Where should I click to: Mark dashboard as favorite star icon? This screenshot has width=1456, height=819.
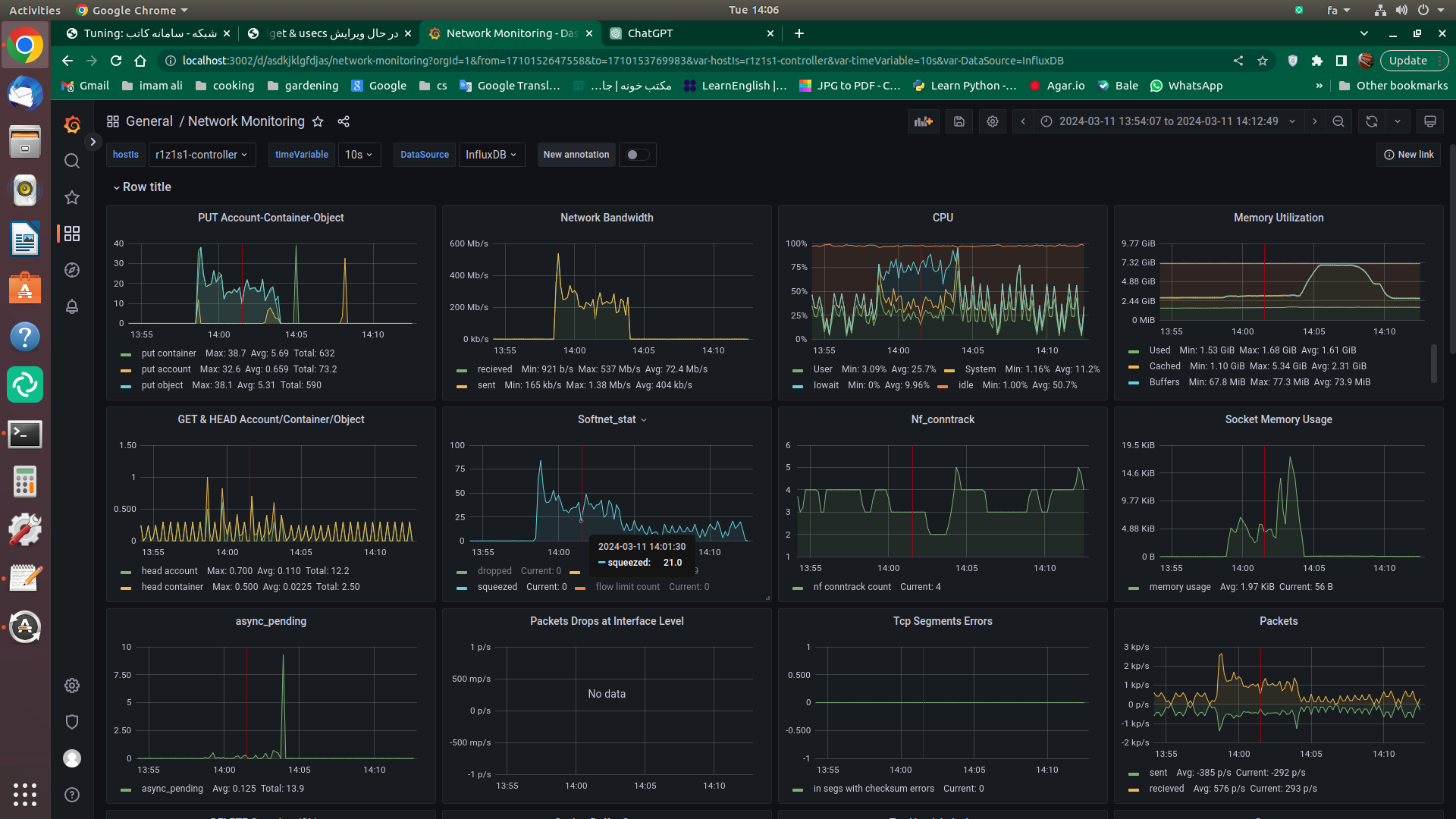318,121
